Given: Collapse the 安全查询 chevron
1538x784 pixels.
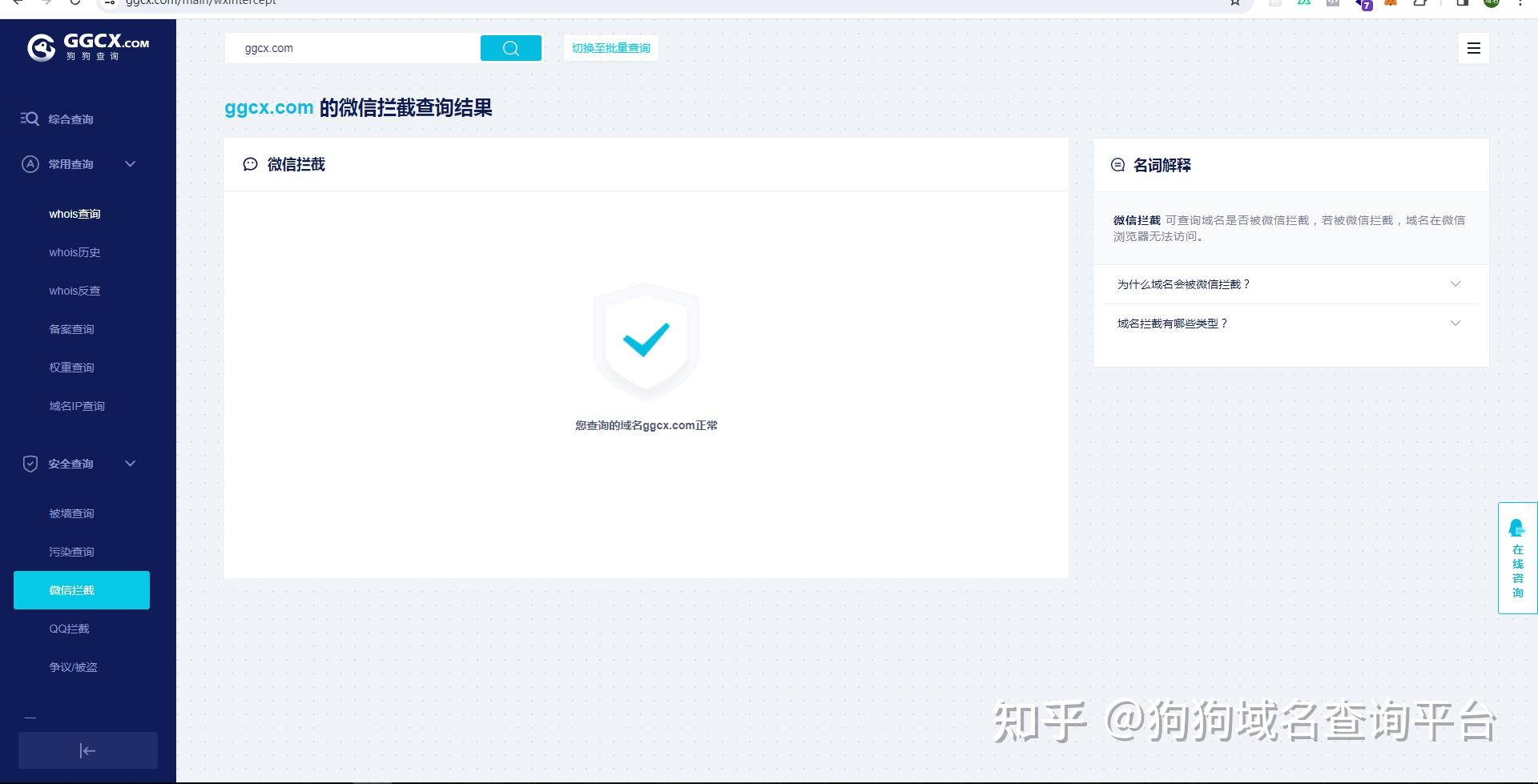Looking at the screenshot, I should pos(131,464).
